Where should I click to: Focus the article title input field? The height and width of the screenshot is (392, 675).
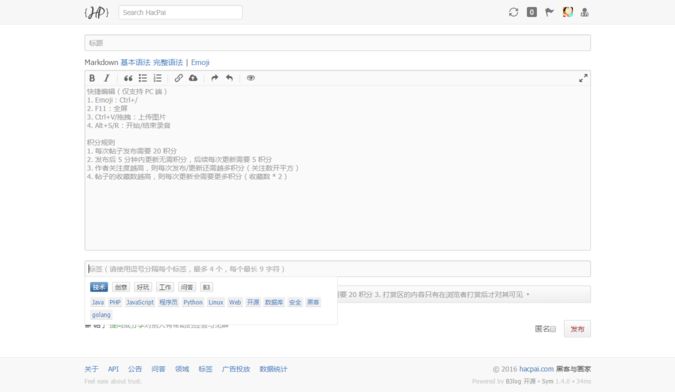(338, 43)
